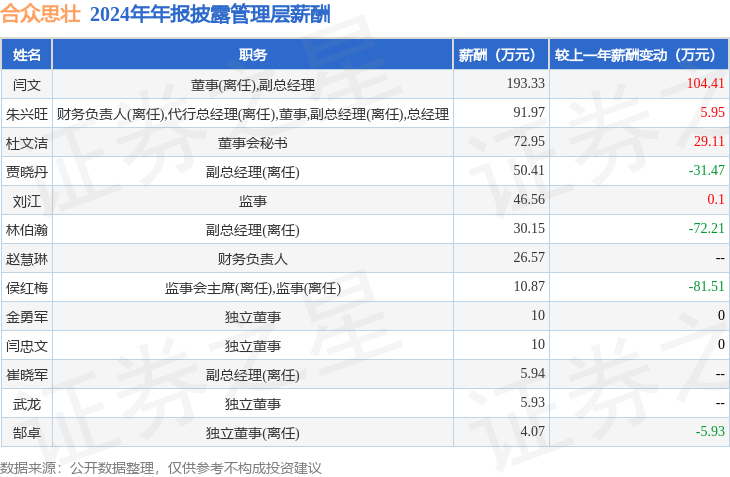
Task: Click the change value 29.11
Action: coord(709,141)
